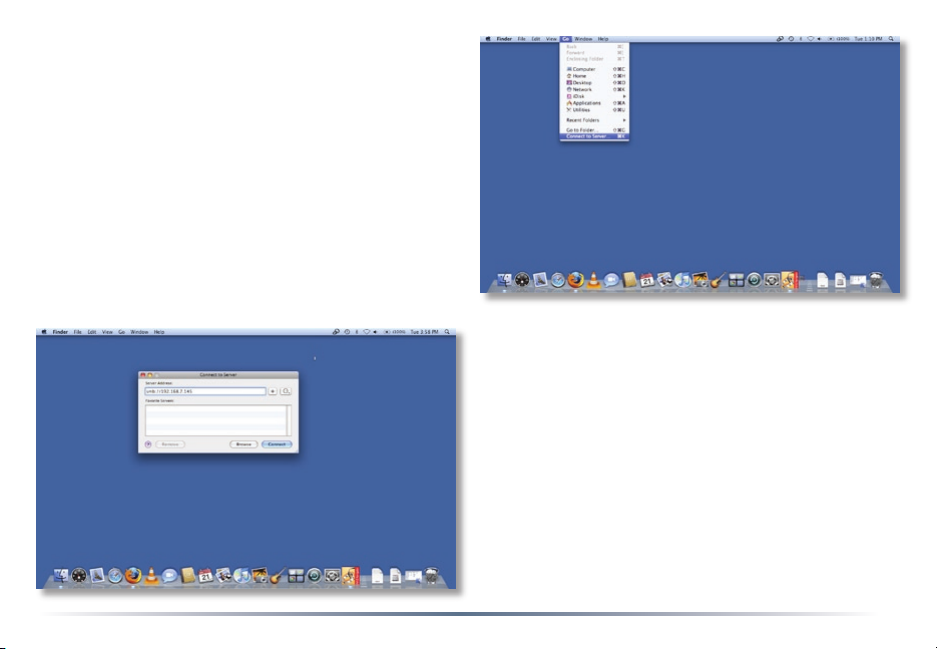Viewport: 937px width, 649px height.
Task: Click the Server Address input field
Action: pos(205,392)
